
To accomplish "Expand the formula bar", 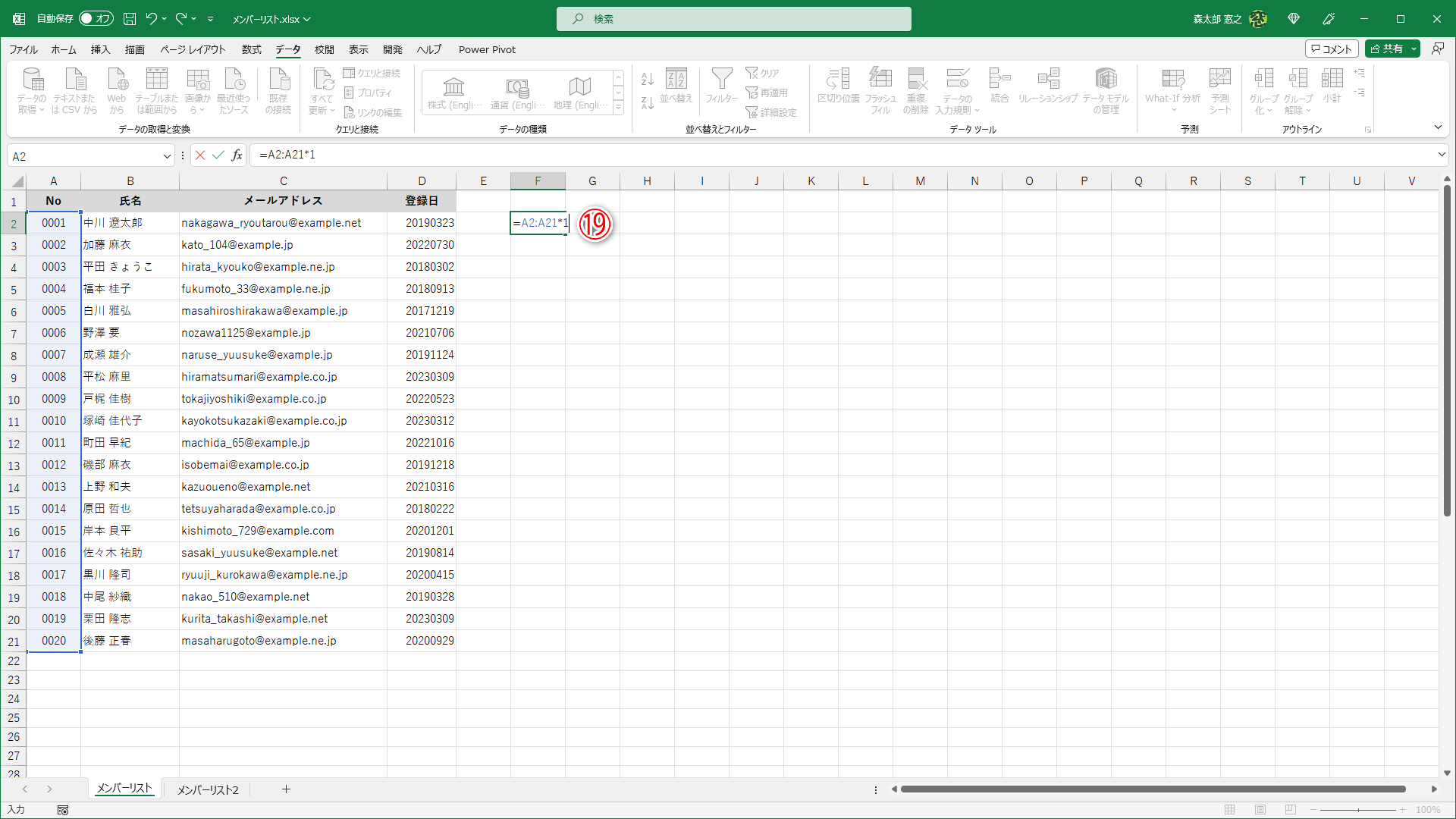I will tap(1442, 155).
